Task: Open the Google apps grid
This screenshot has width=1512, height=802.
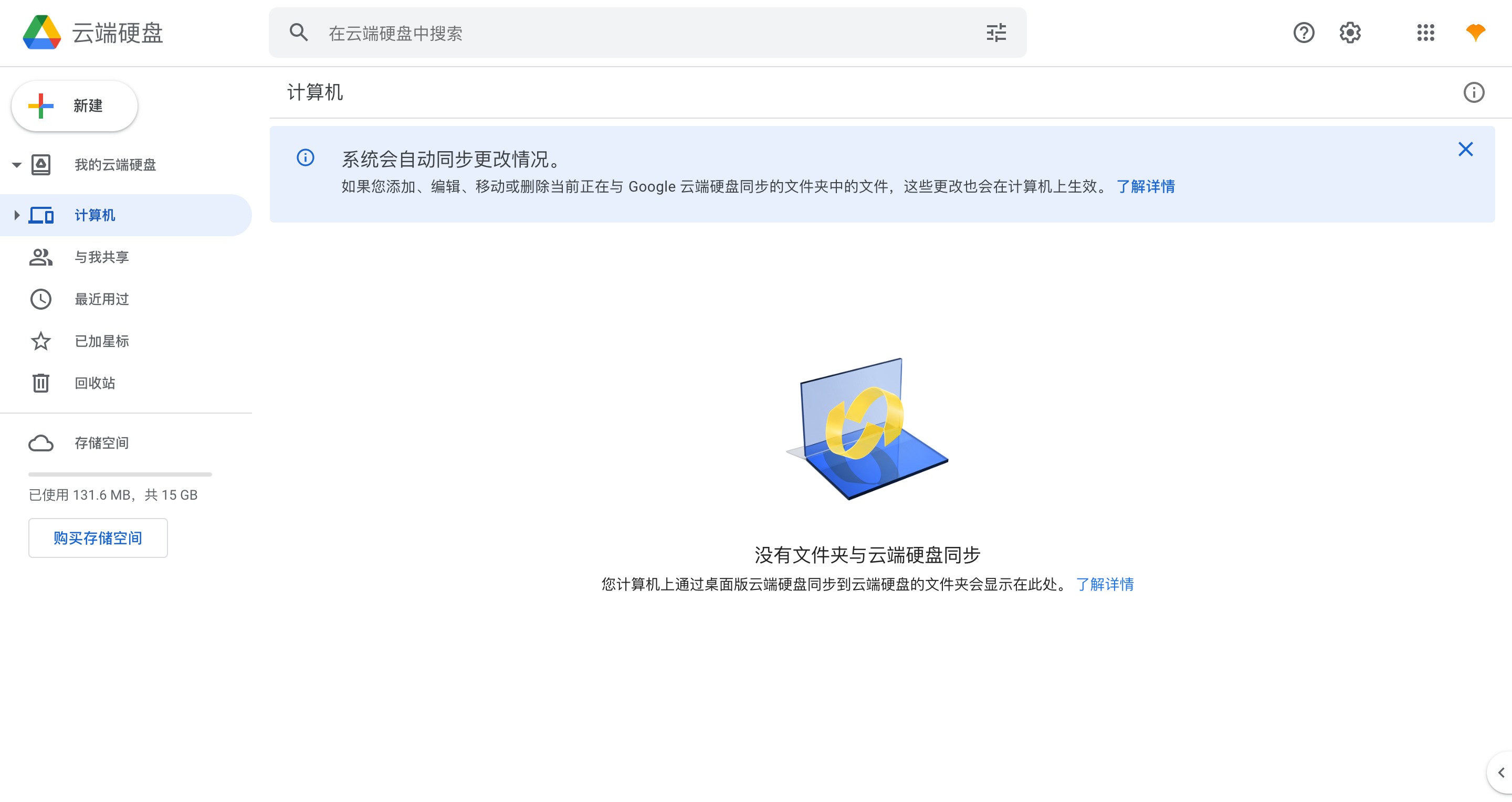Action: tap(1425, 33)
